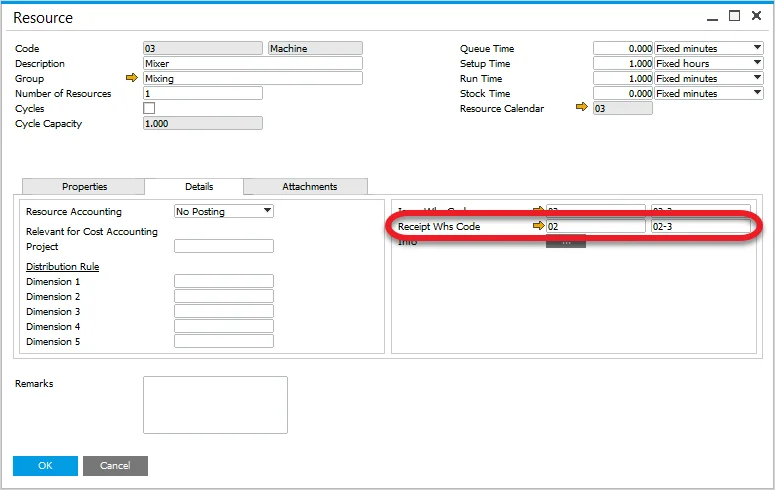The height and width of the screenshot is (490, 775).
Task: Click the Dimension 4 field
Action: (224, 326)
